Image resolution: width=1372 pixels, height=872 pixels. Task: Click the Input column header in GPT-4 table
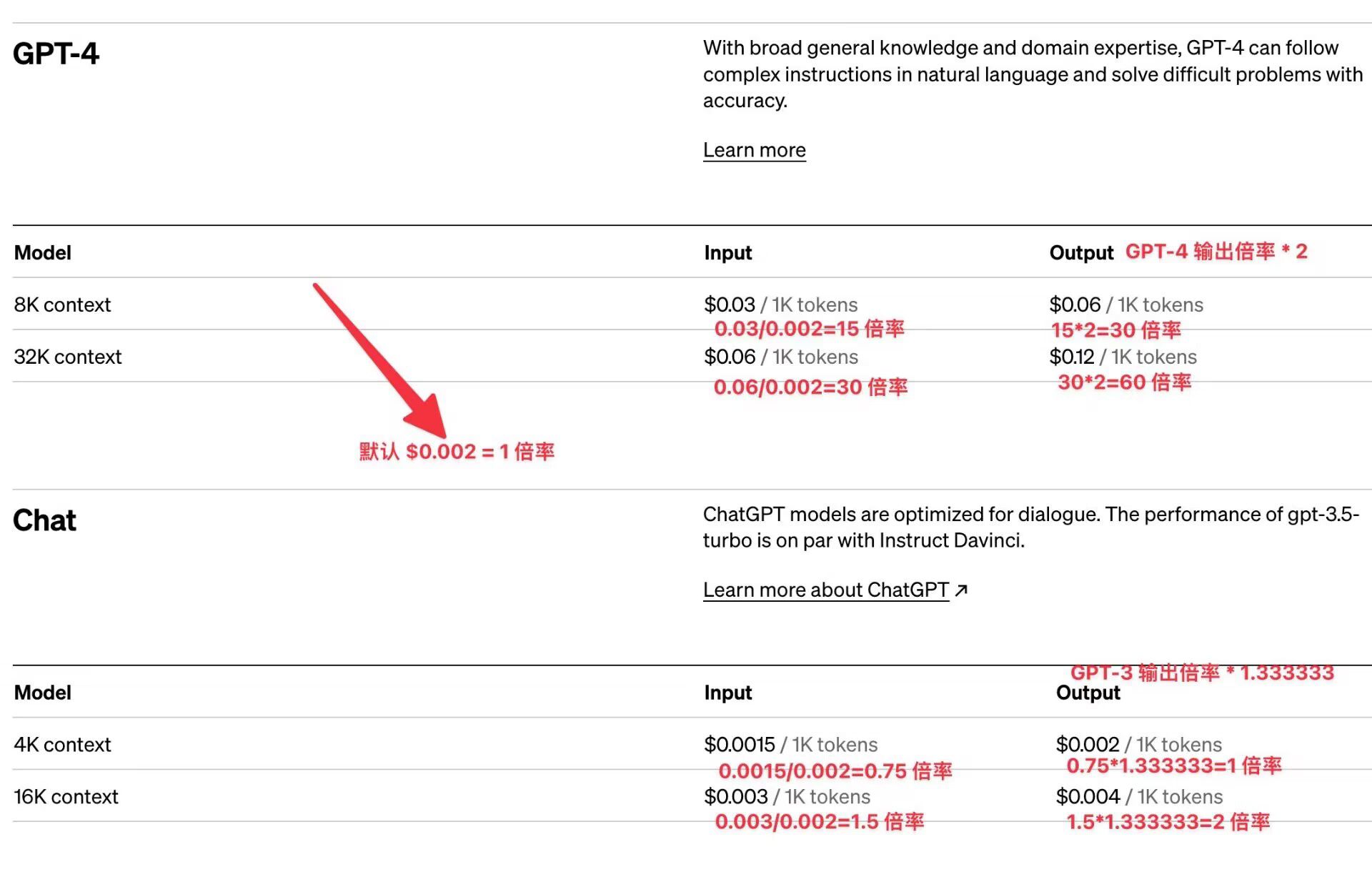727,253
